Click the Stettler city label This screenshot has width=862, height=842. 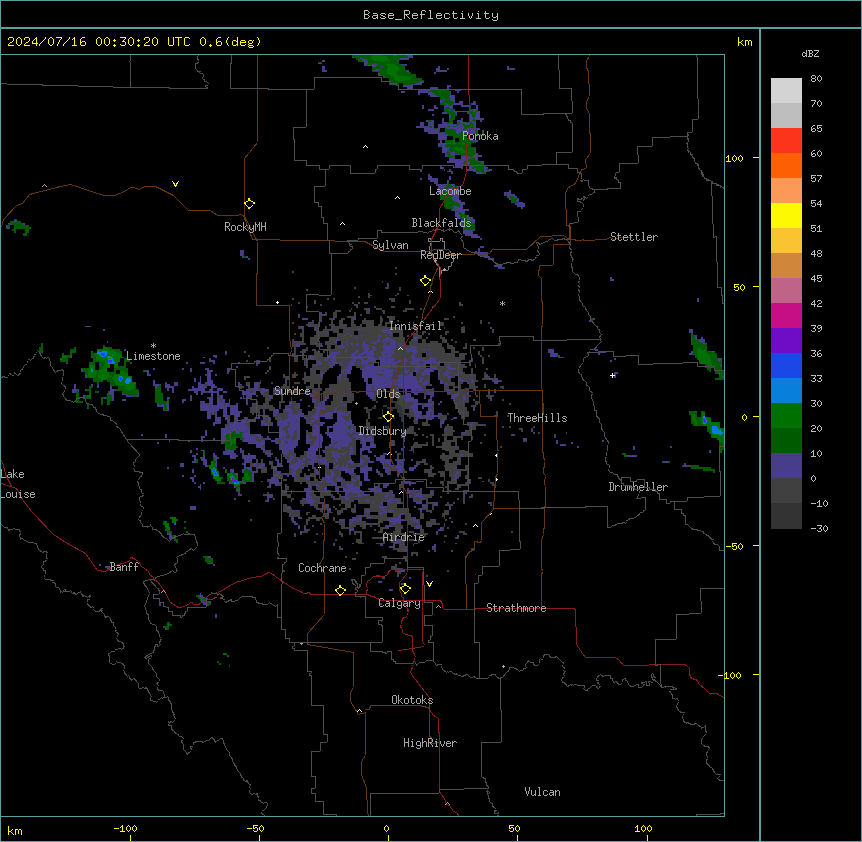tap(634, 237)
